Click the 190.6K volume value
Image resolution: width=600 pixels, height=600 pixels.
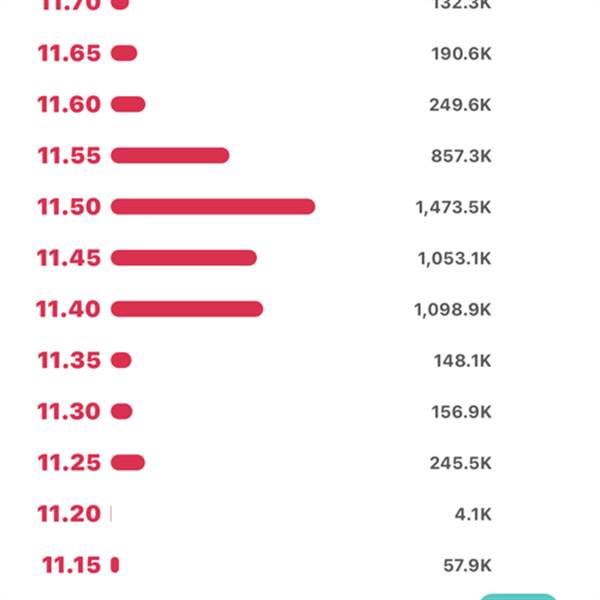(461, 54)
